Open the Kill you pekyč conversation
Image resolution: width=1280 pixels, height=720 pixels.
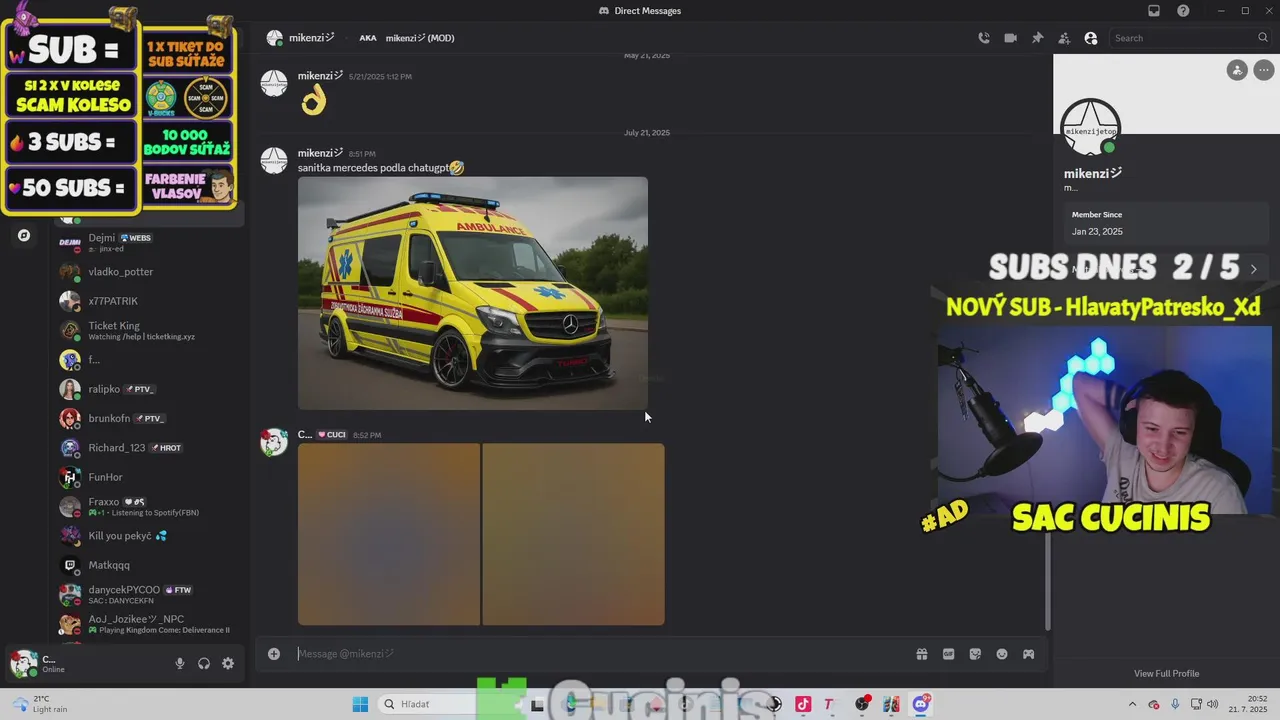tap(147, 536)
